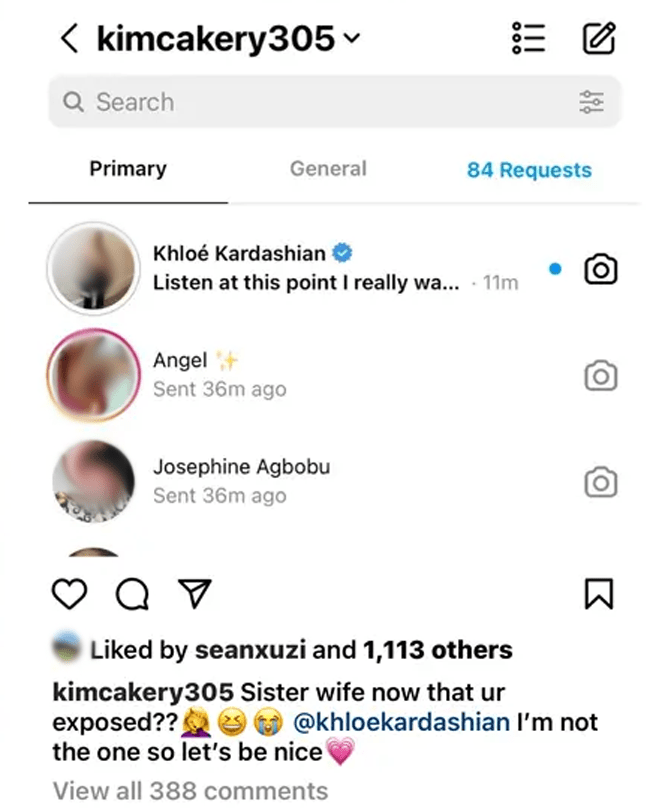Open camera for Josephine Agbobu chat
This screenshot has width=650, height=810.
click(600, 482)
